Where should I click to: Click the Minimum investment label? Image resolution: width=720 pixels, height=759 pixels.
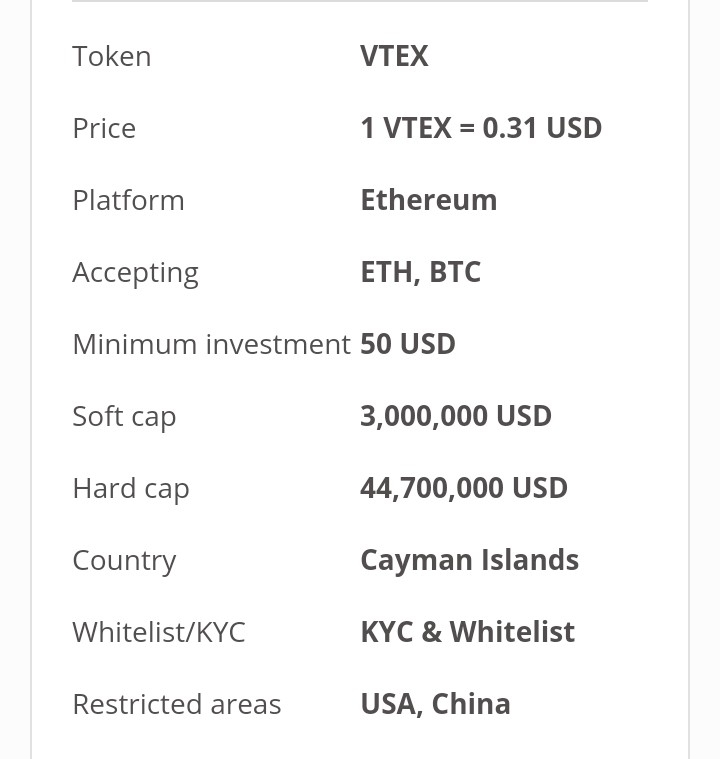211,344
